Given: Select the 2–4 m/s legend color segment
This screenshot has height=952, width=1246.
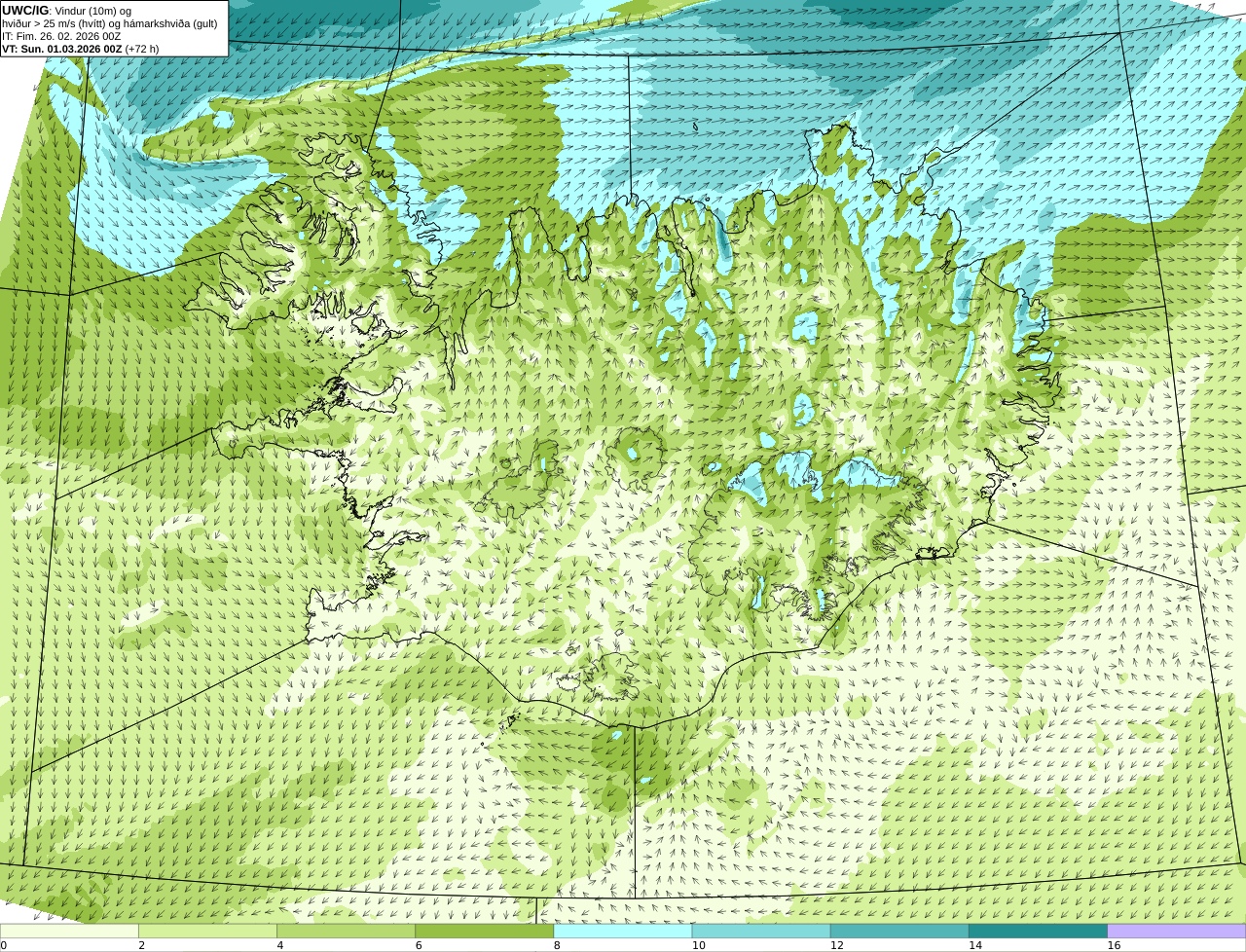Looking at the screenshot, I should [207, 932].
